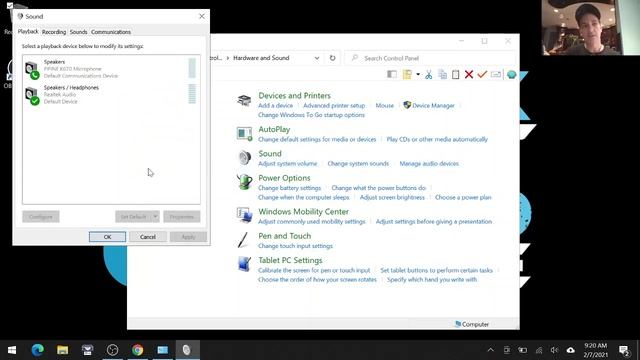
Task: Click the Set Default button
Action: [133, 216]
